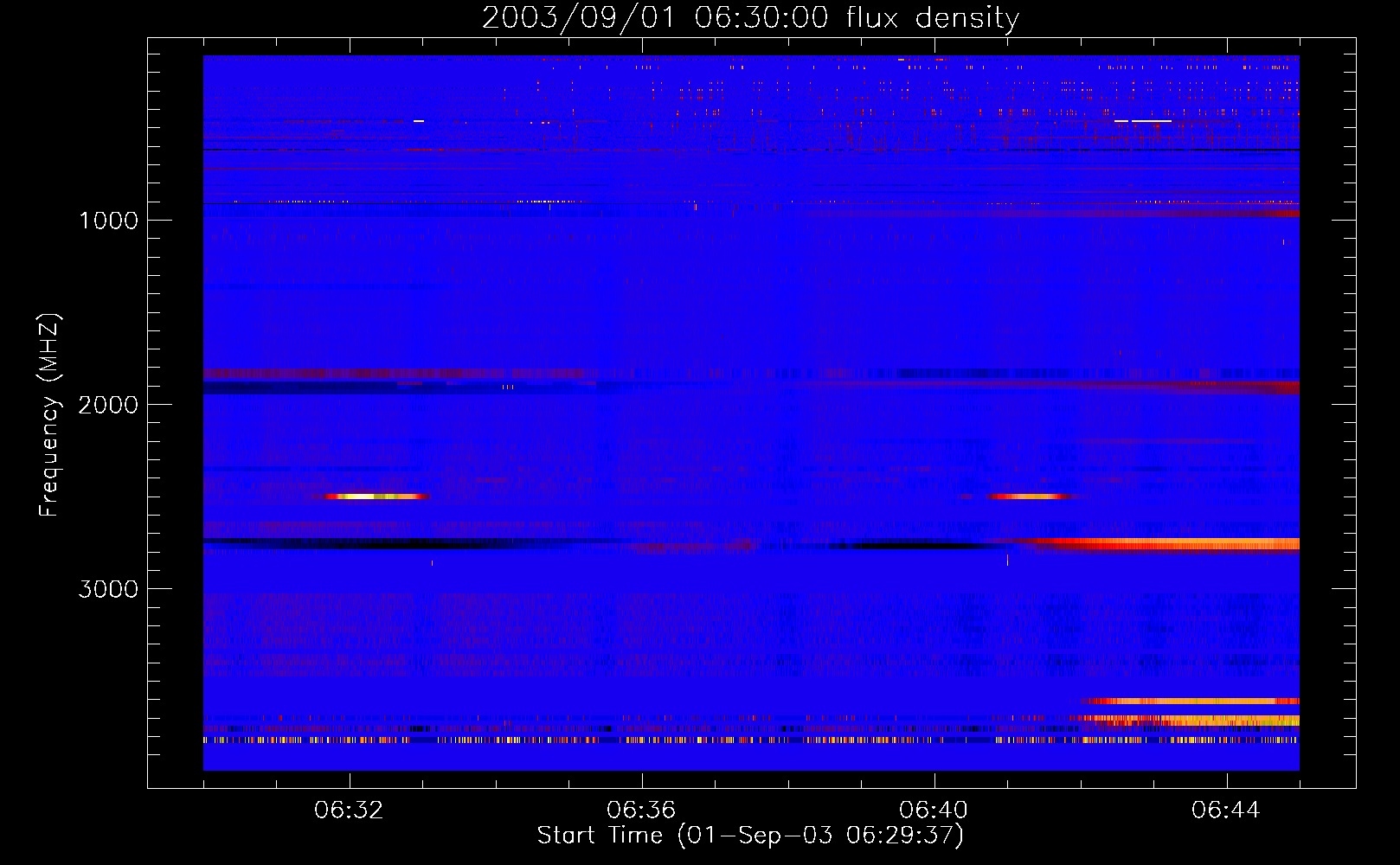The image size is (1400, 865).
Task: Click the 2000 frequency tick label
Action: click(109, 405)
